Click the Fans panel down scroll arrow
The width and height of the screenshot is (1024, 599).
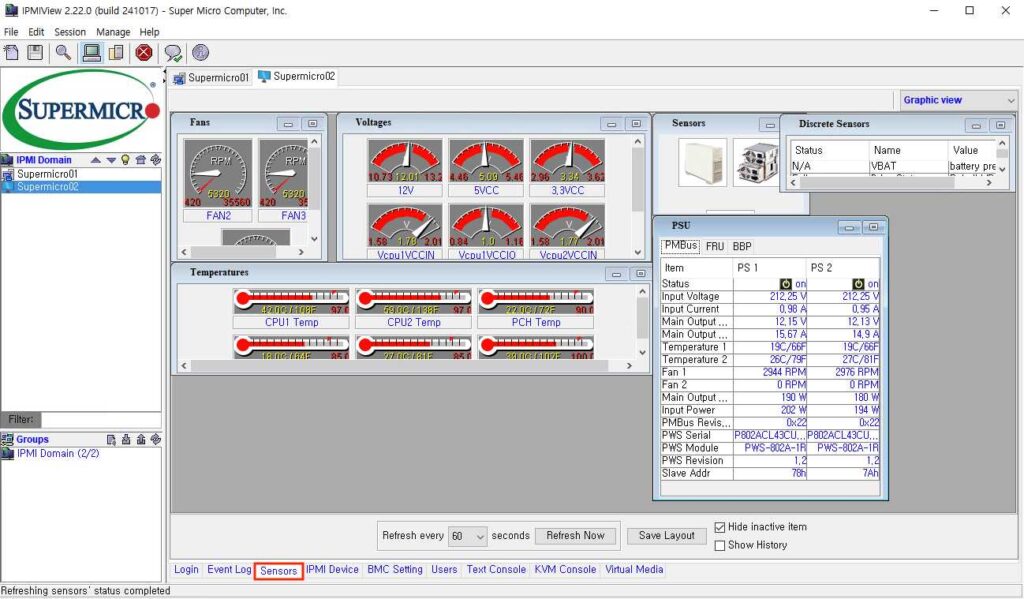pos(315,239)
